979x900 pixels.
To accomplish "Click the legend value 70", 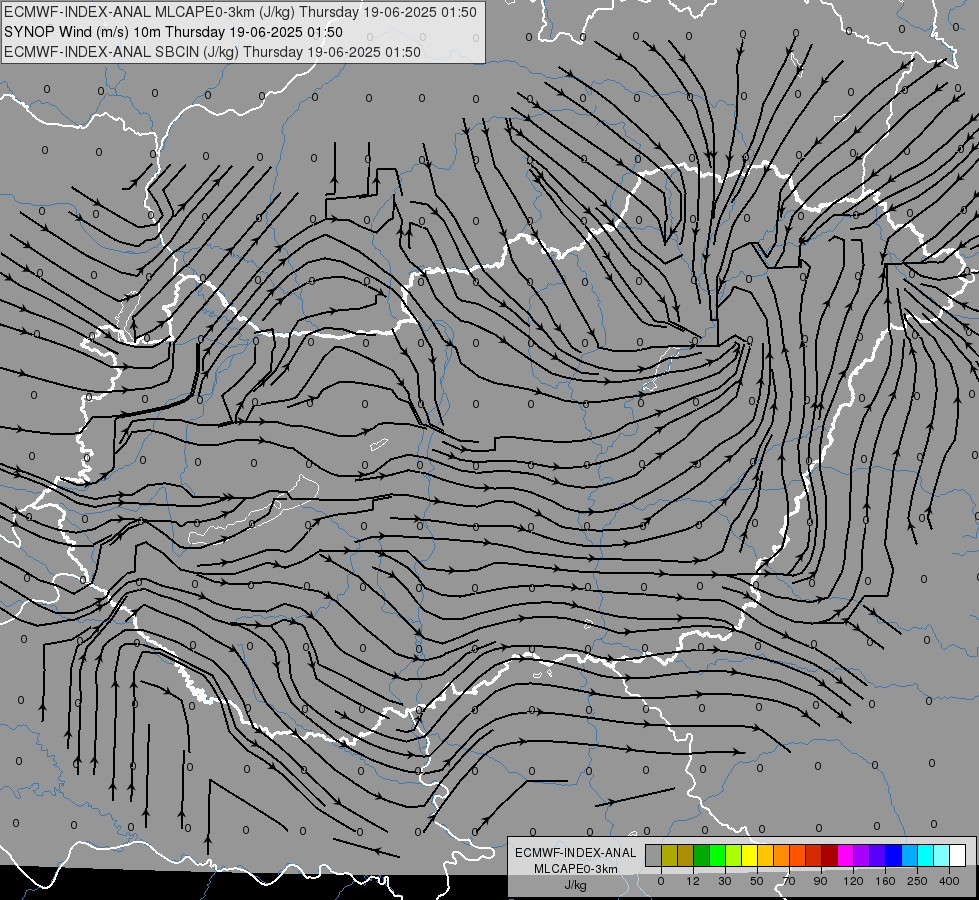I will pyautogui.click(x=789, y=881).
